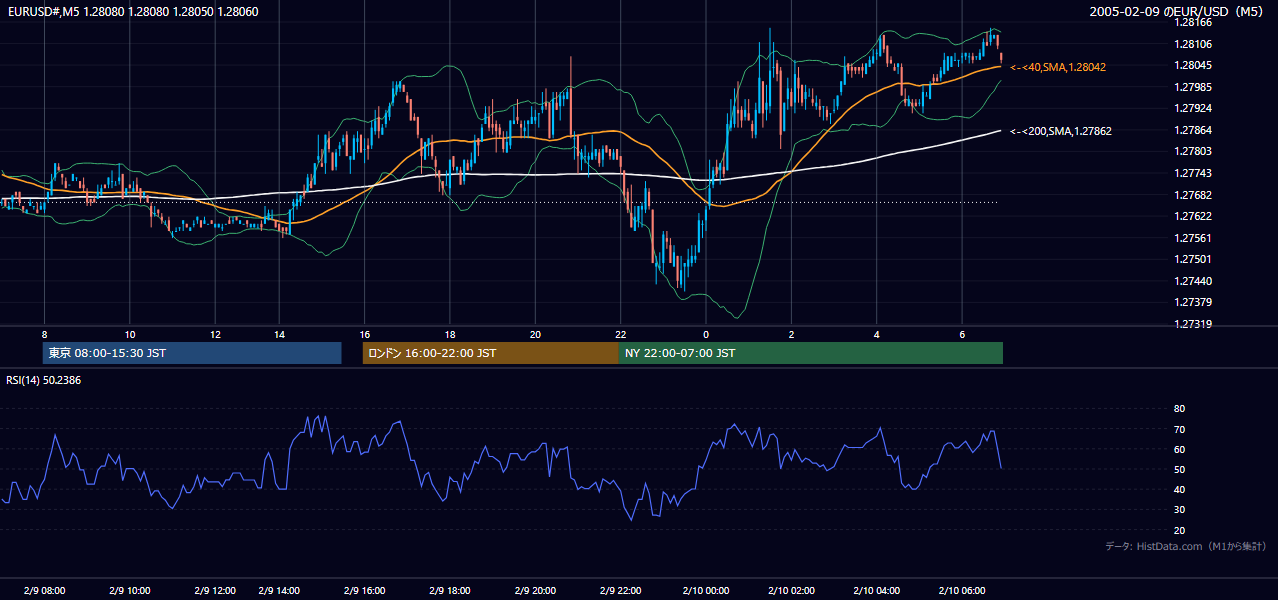Click the 2/9 16:00 bottom time label
Screen dimensions: 1278x600
point(365,591)
